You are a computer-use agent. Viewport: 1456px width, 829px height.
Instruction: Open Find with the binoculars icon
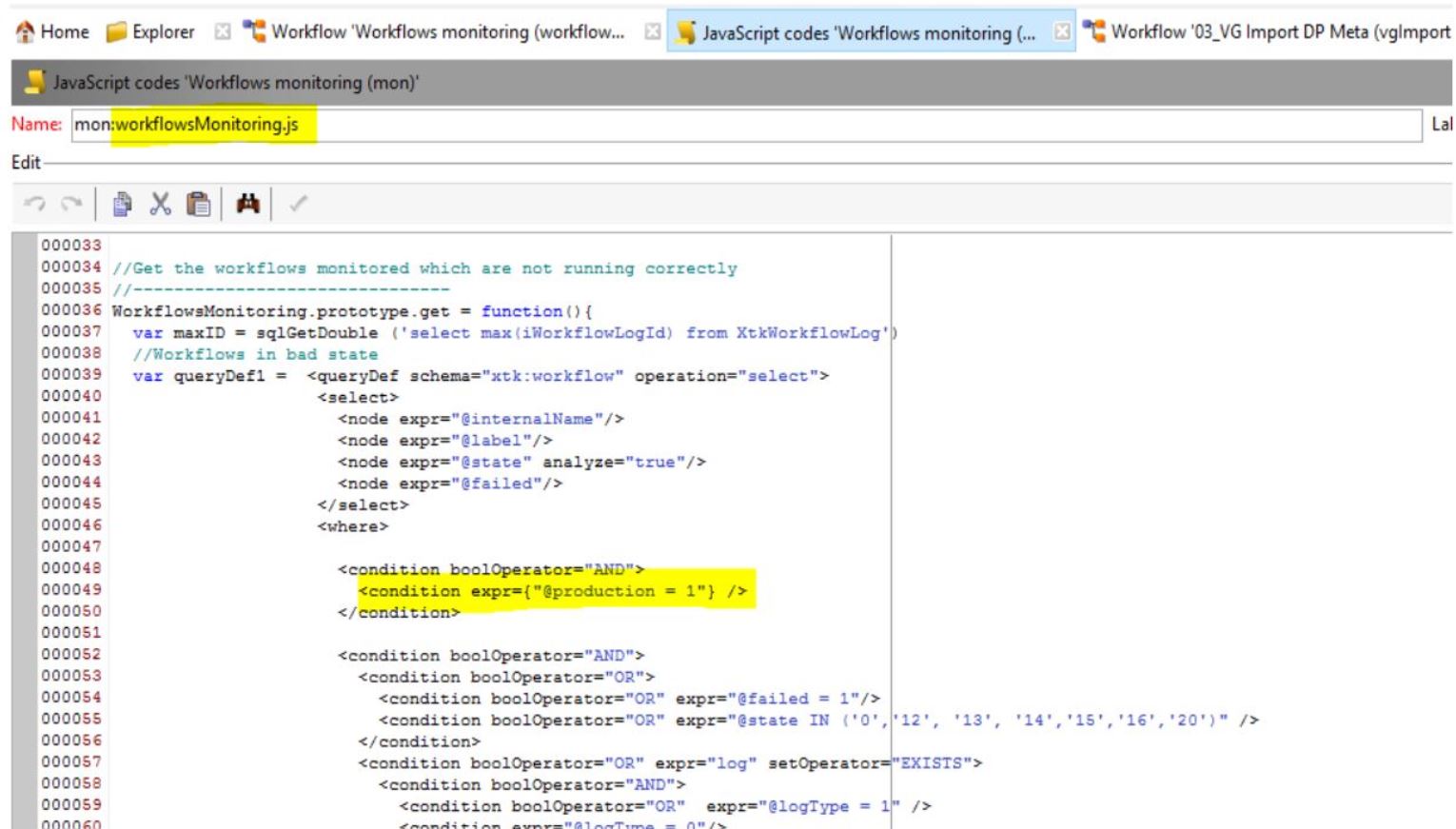tap(247, 204)
